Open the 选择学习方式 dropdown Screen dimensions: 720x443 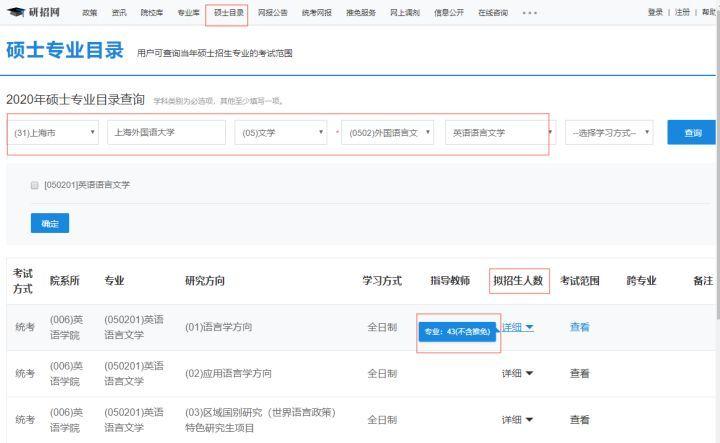point(609,133)
